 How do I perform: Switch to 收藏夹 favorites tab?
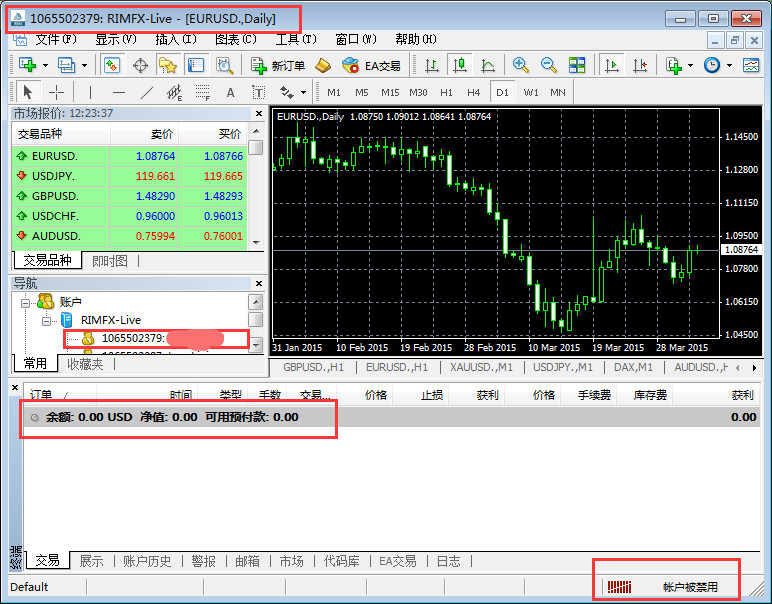click(x=85, y=364)
